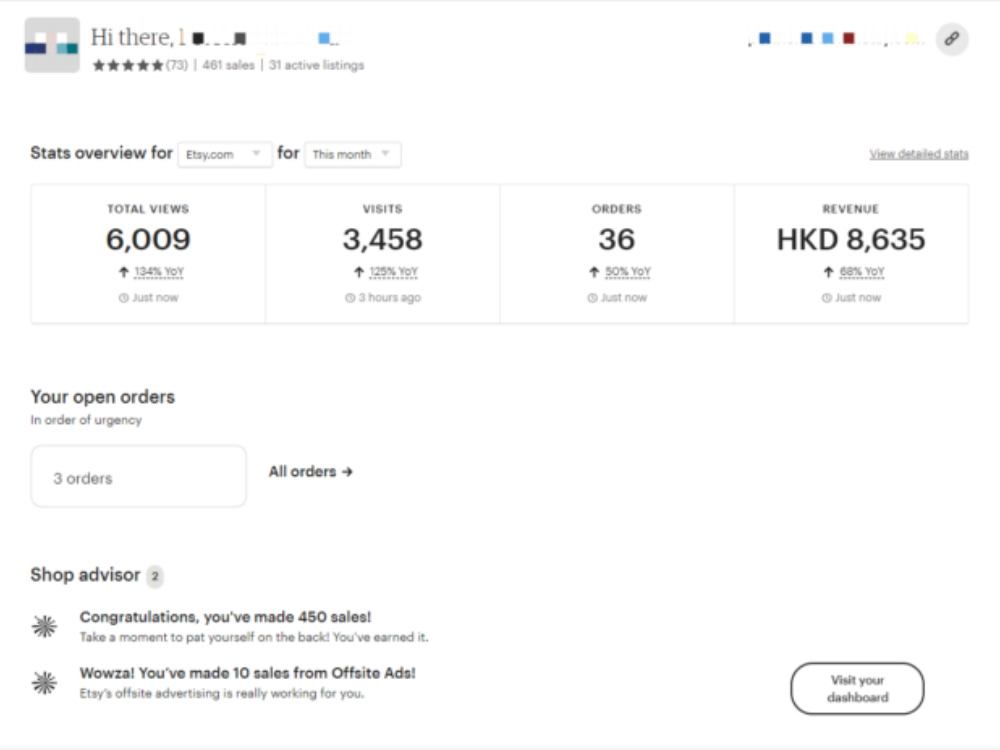Click the Shop advisor count badge

coord(154,576)
